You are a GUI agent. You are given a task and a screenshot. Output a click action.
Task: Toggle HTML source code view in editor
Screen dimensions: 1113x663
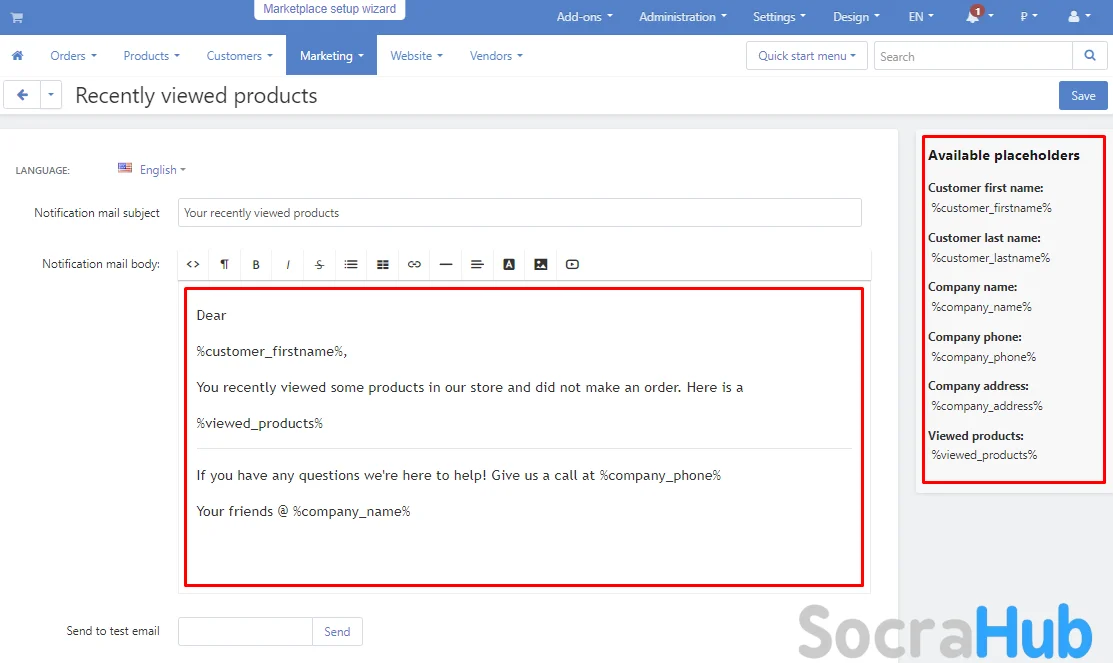click(193, 264)
